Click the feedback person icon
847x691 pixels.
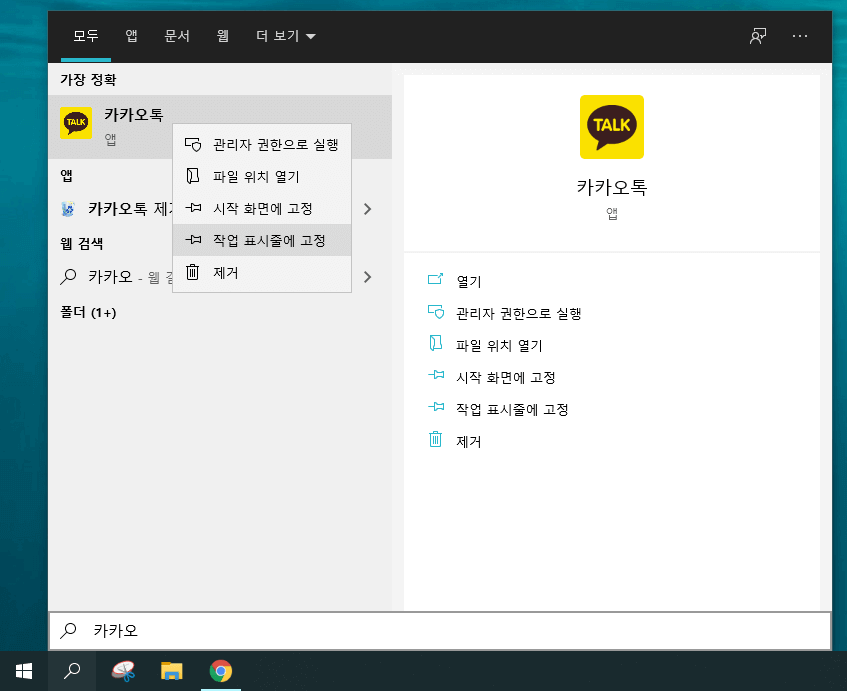pyautogui.click(x=758, y=36)
